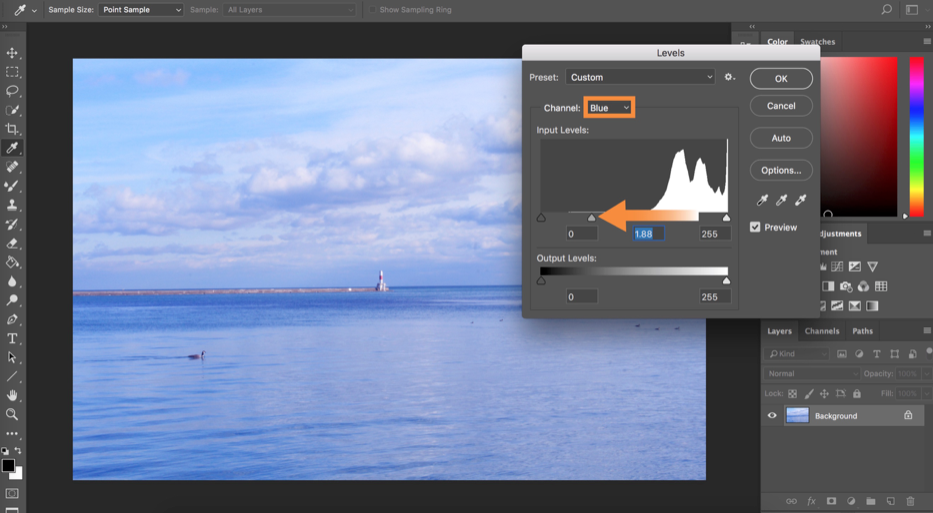Click Cancel in the Levels dialog
The image size is (933, 513).
(781, 106)
